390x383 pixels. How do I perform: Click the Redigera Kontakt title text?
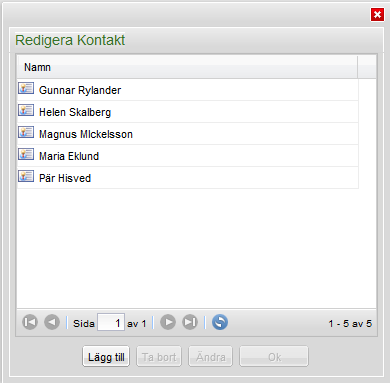click(x=70, y=40)
